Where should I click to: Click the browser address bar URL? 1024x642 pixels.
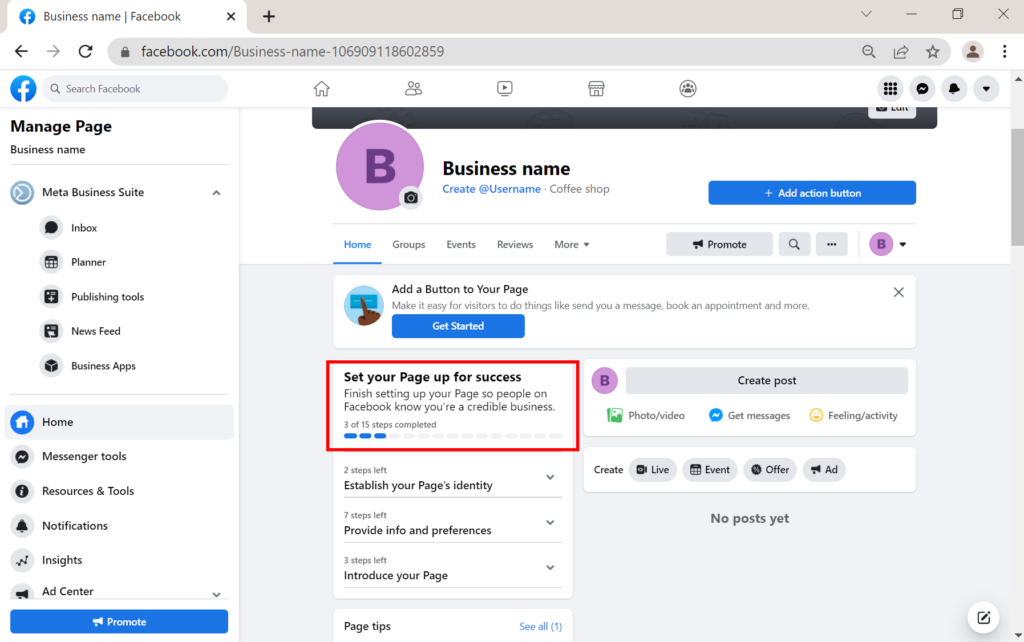(x=293, y=52)
